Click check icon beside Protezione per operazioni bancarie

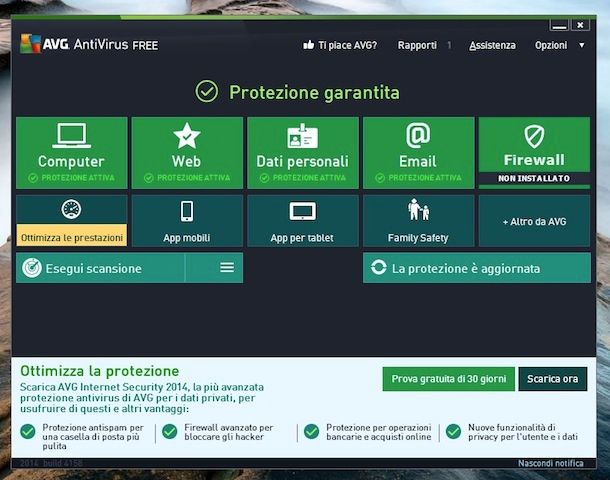click(312, 432)
